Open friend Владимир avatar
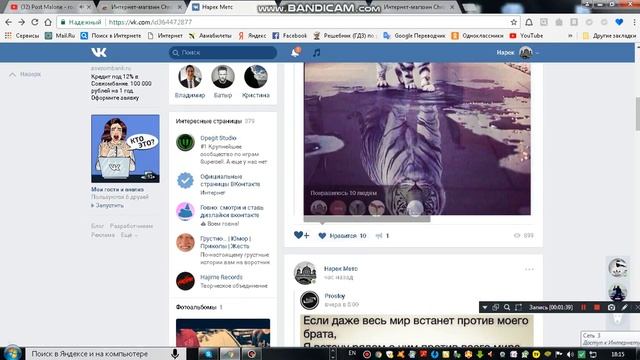This screenshot has height=360, width=640. (190, 77)
